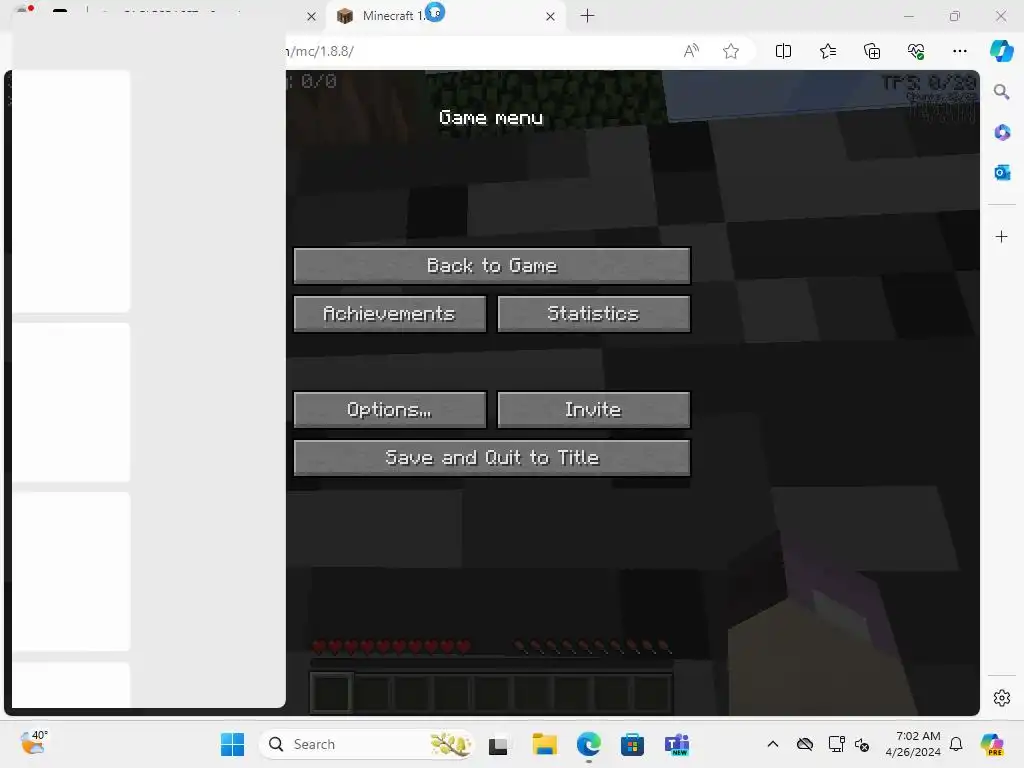
Task: Open Task View on the taskbar
Action: 498,744
